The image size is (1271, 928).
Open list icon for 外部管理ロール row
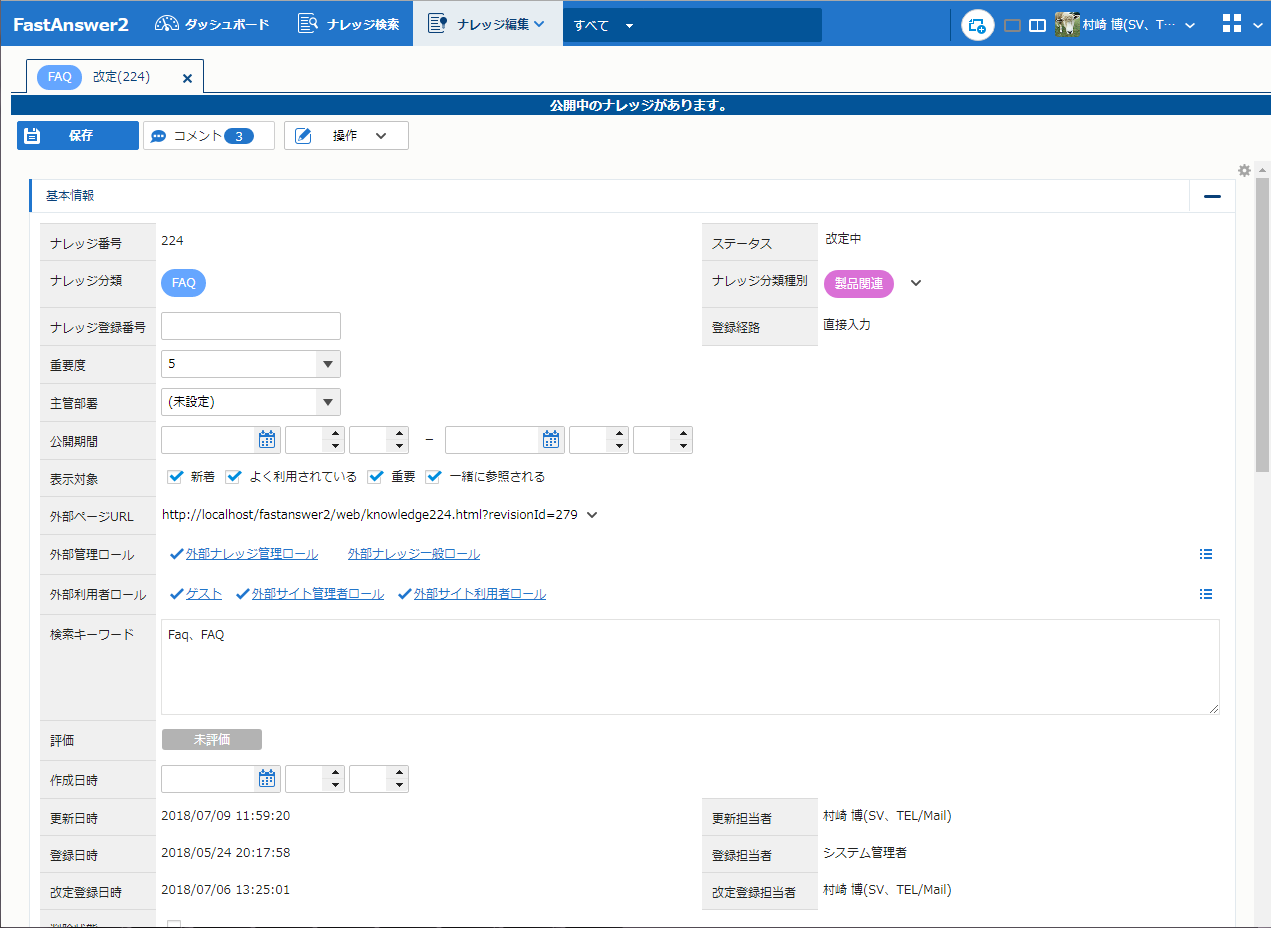click(1206, 554)
